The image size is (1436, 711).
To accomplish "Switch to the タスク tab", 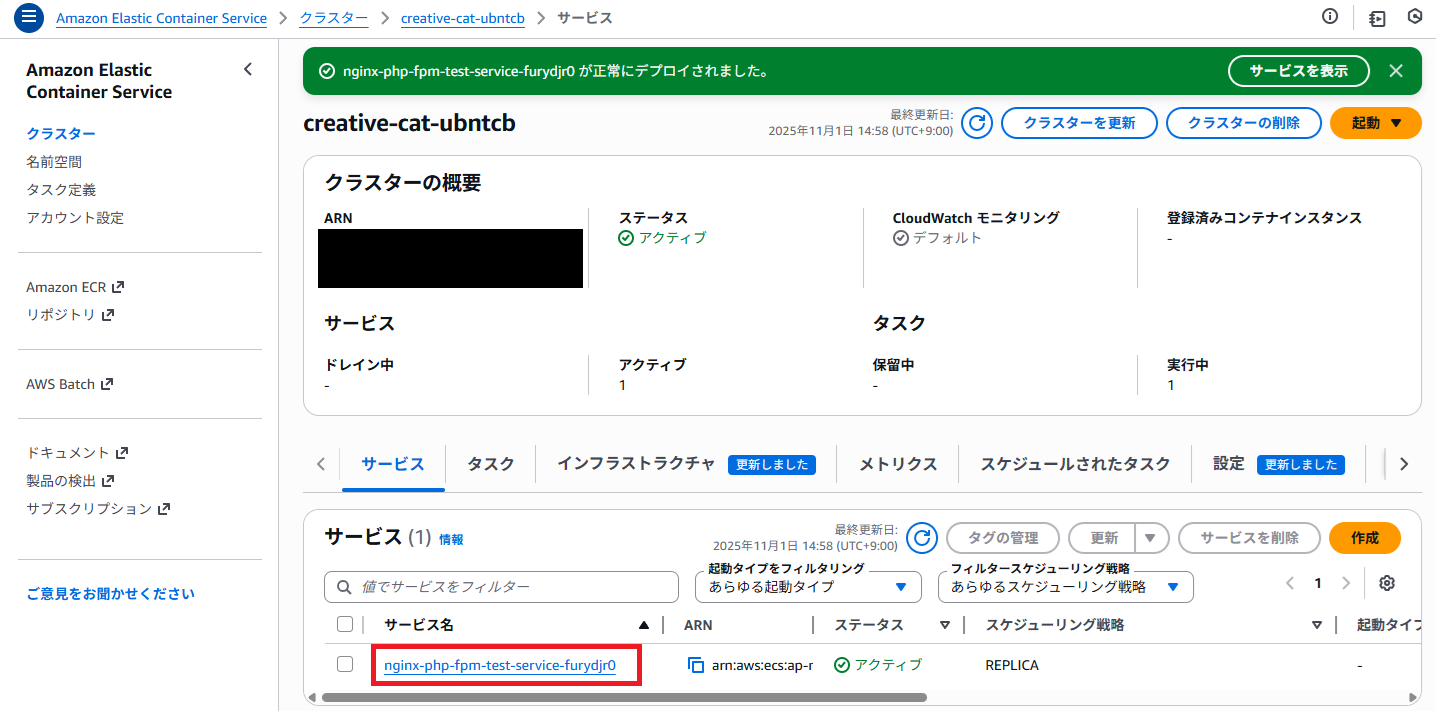I will [490, 464].
